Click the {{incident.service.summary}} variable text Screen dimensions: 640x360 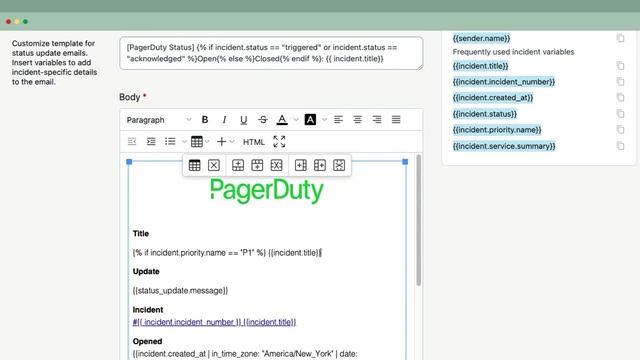tap(504, 146)
